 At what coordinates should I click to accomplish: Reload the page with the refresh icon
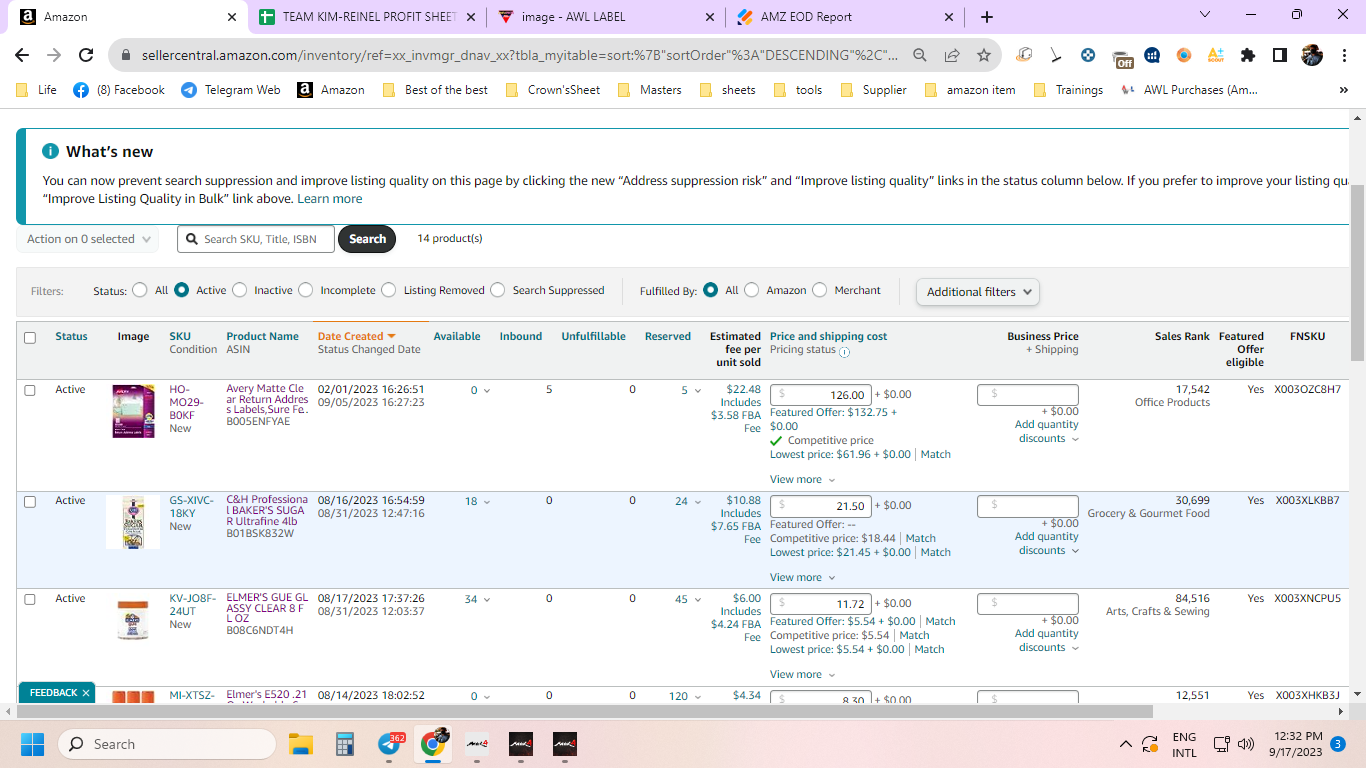tap(86, 55)
